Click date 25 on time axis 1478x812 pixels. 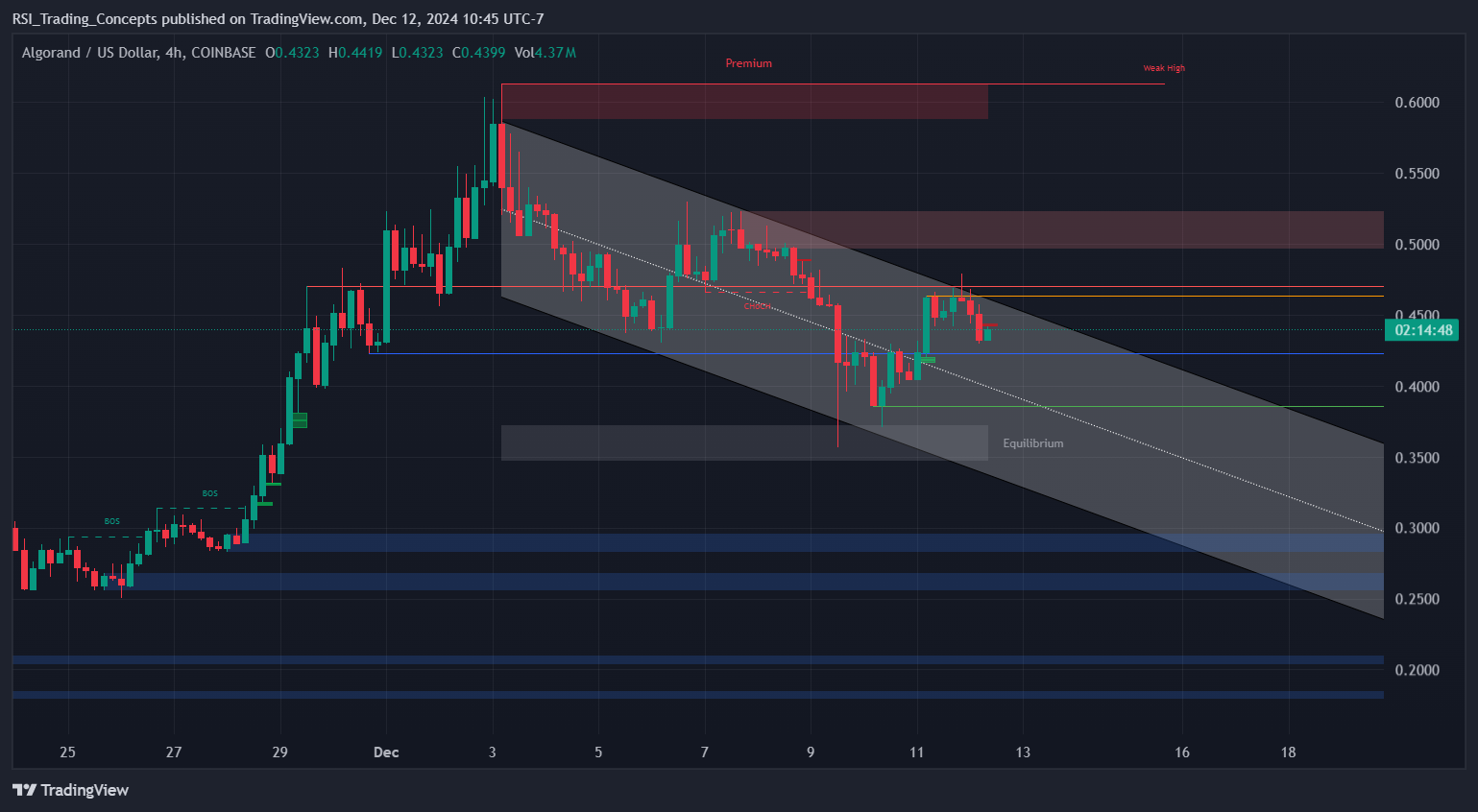click(67, 752)
